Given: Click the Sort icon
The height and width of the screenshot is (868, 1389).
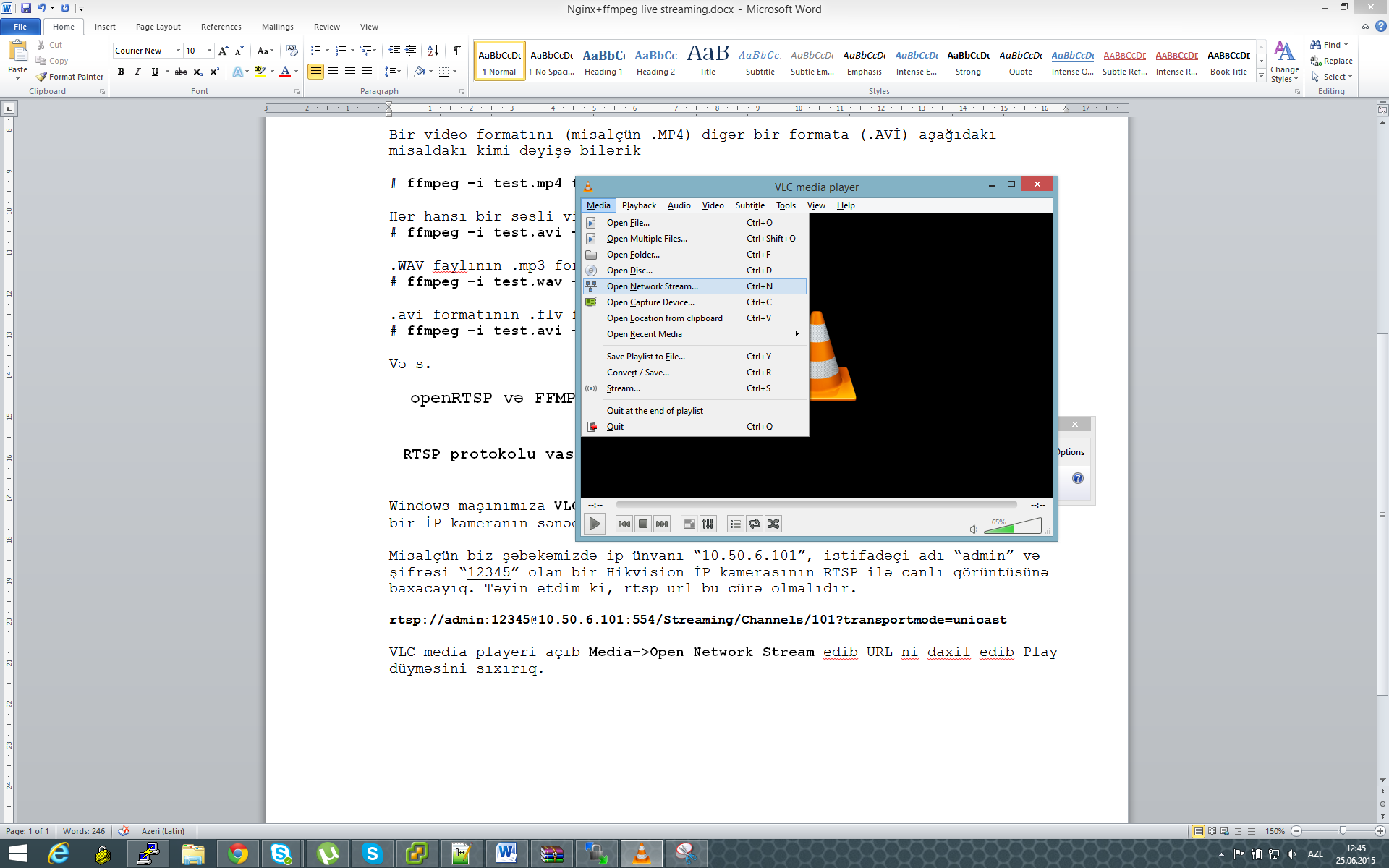Looking at the screenshot, I should click(433, 51).
